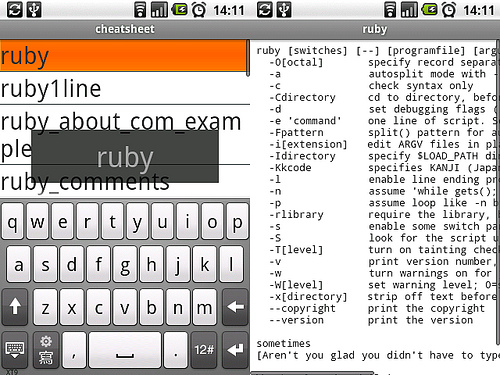Tap the shift arrow key on keyboard
The image size is (500, 375).
click(14, 307)
